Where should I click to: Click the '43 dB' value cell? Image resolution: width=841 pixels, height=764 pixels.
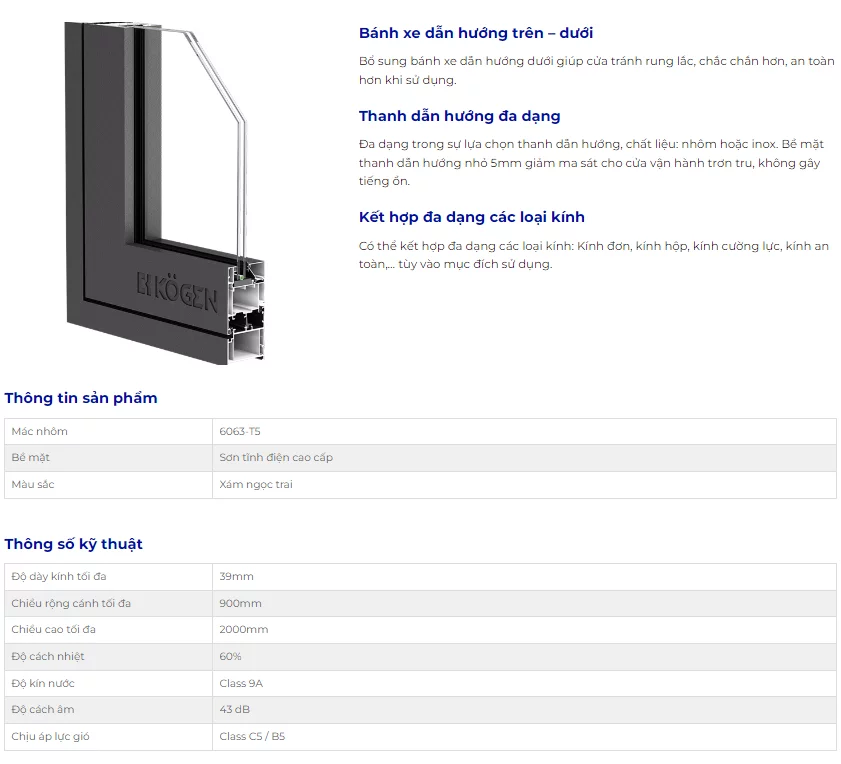pos(525,710)
